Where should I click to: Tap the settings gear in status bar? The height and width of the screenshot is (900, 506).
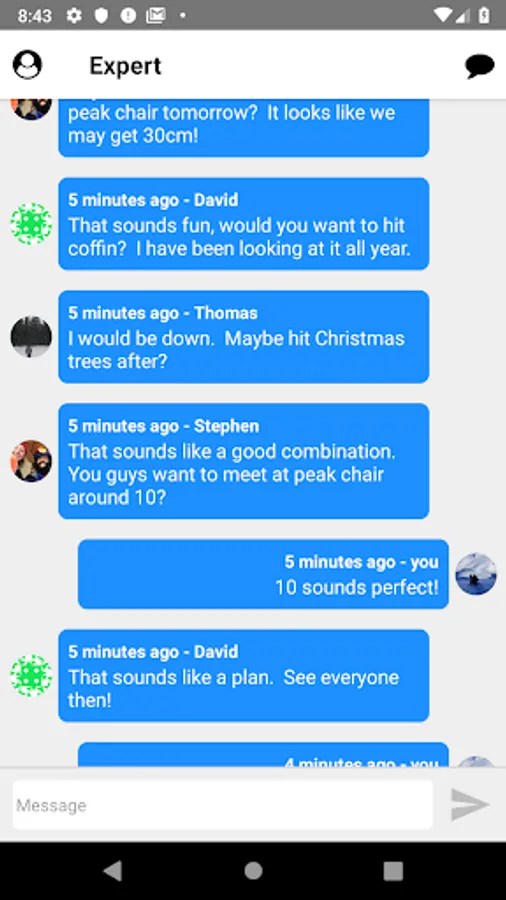coord(74,15)
